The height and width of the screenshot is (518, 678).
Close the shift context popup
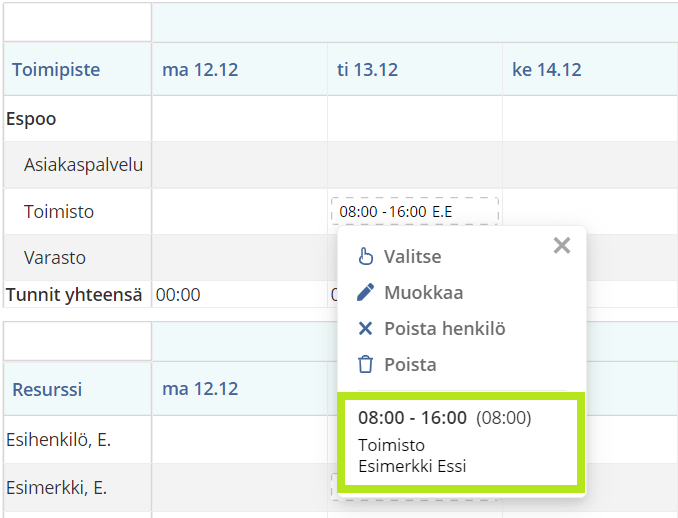562,246
